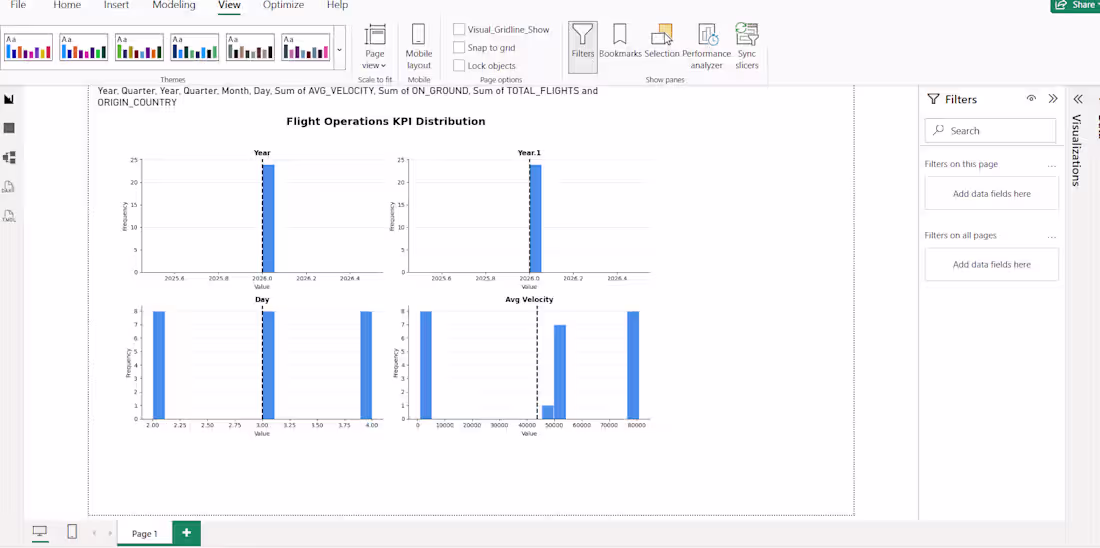Expand the Visualizations pane chevron

1078,99
